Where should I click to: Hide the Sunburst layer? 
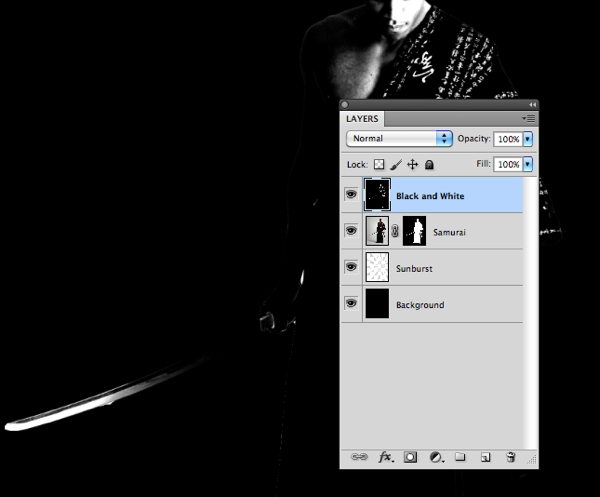tap(351, 267)
